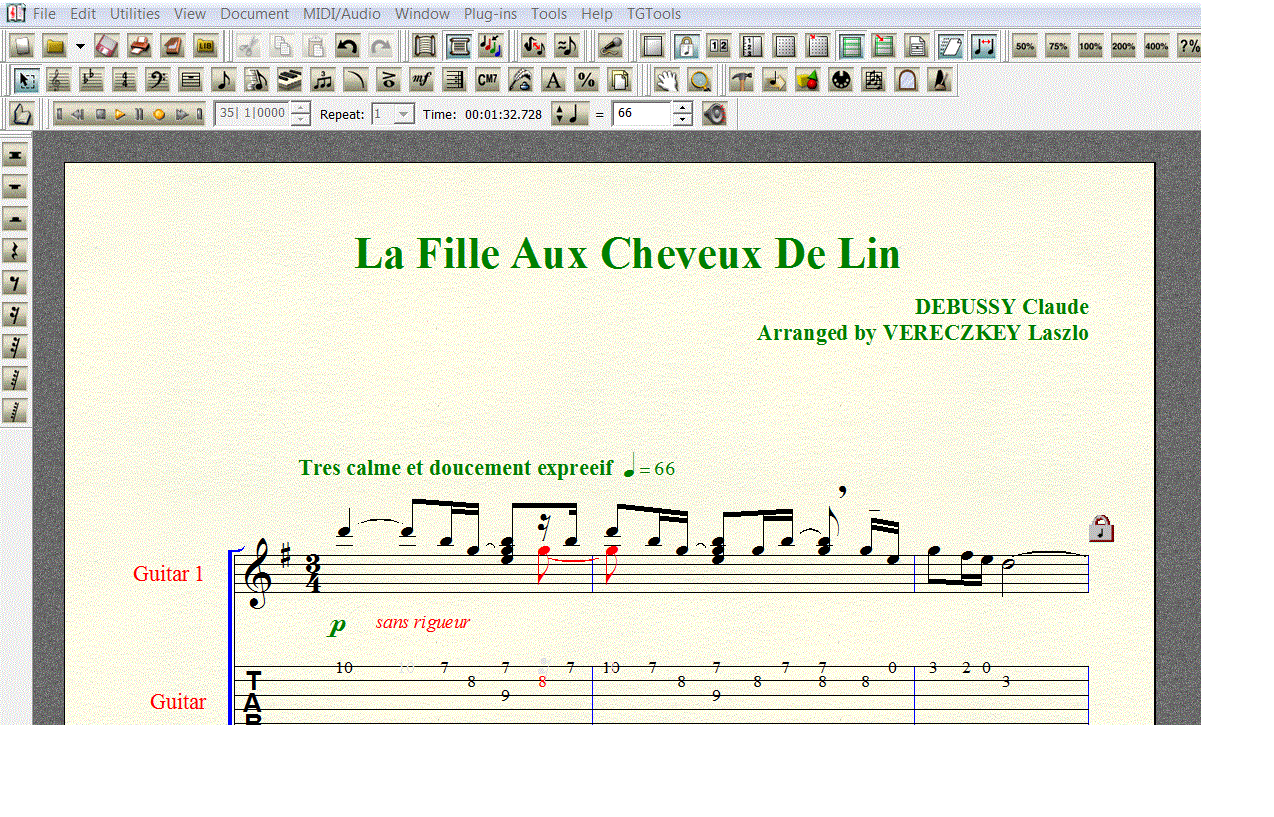
Task: Open the Plug-ins menu
Action: pyautogui.click(x=490, y=14)
